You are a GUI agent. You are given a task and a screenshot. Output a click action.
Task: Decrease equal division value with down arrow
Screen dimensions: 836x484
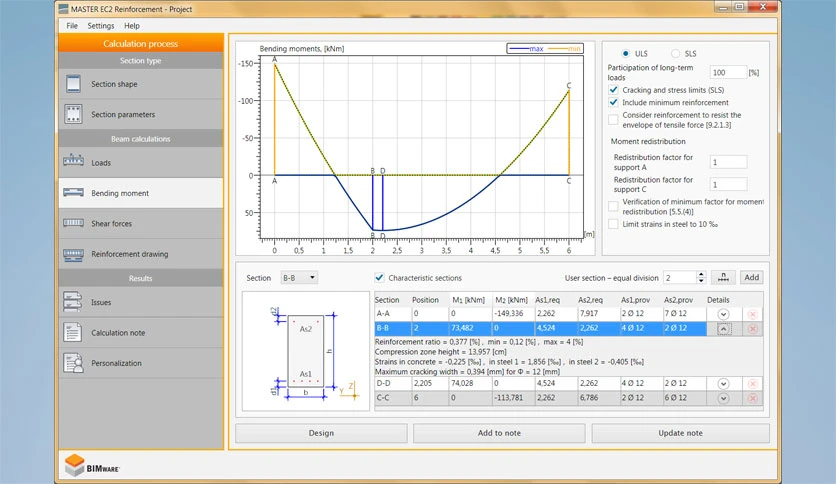click(701, 280)
